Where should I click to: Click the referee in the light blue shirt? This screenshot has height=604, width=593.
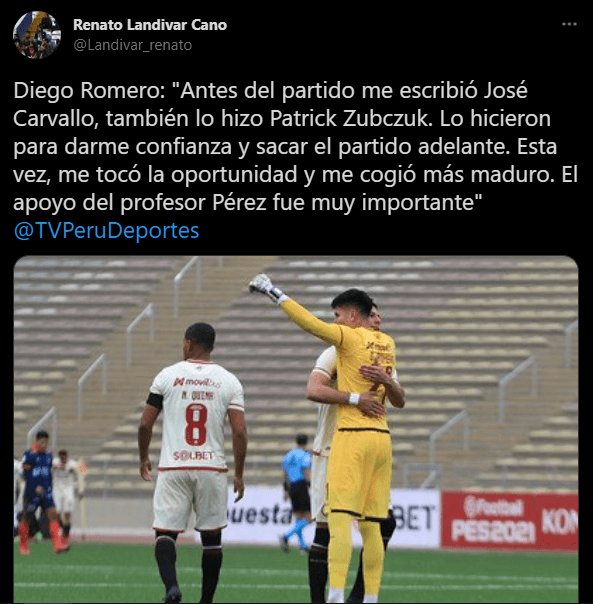[296, 491]
